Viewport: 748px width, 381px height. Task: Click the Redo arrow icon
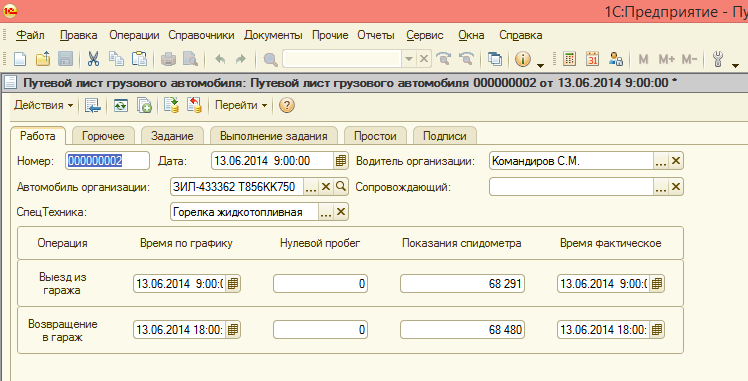point(241,59)
